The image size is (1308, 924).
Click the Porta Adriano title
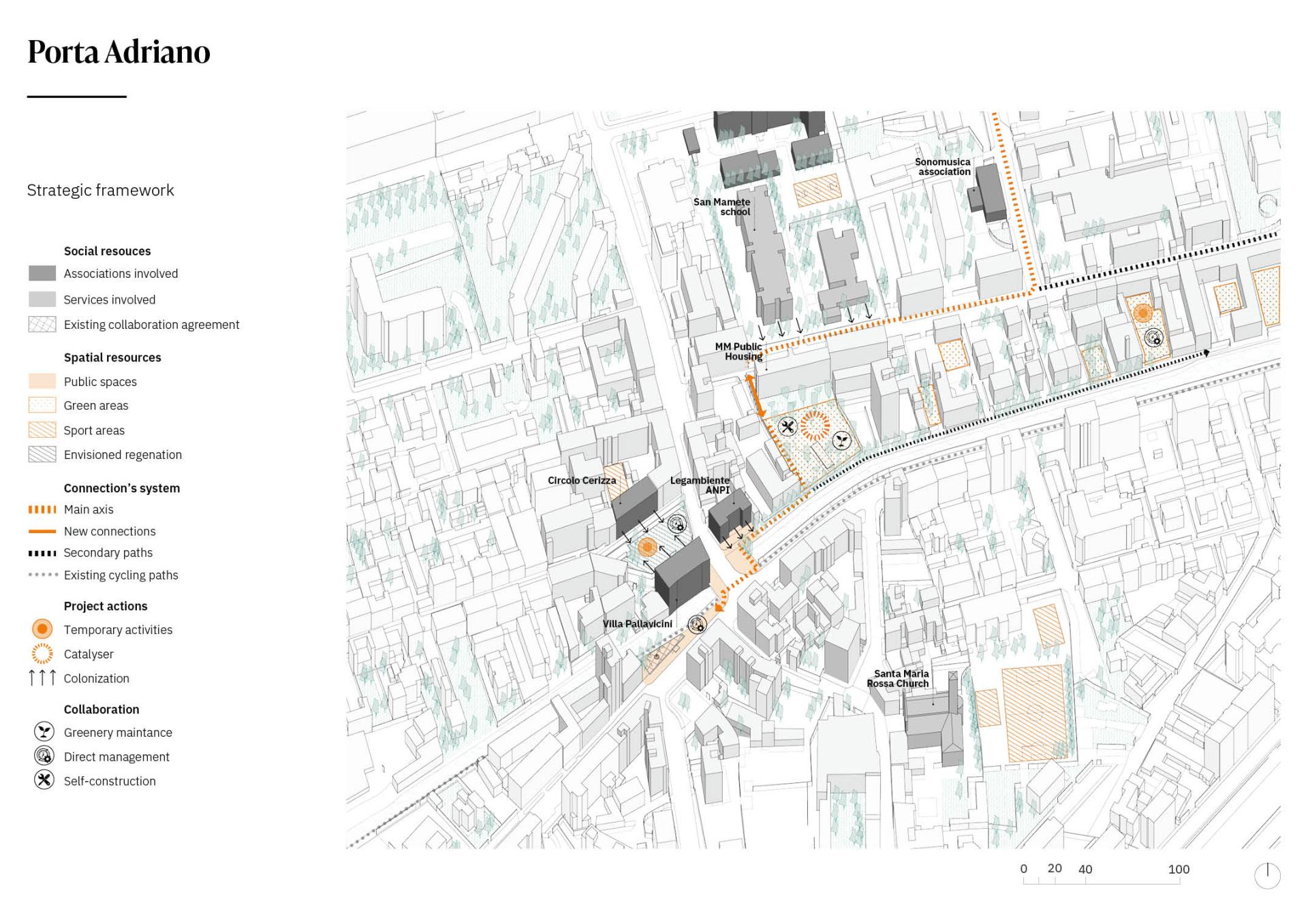[119, 52]
